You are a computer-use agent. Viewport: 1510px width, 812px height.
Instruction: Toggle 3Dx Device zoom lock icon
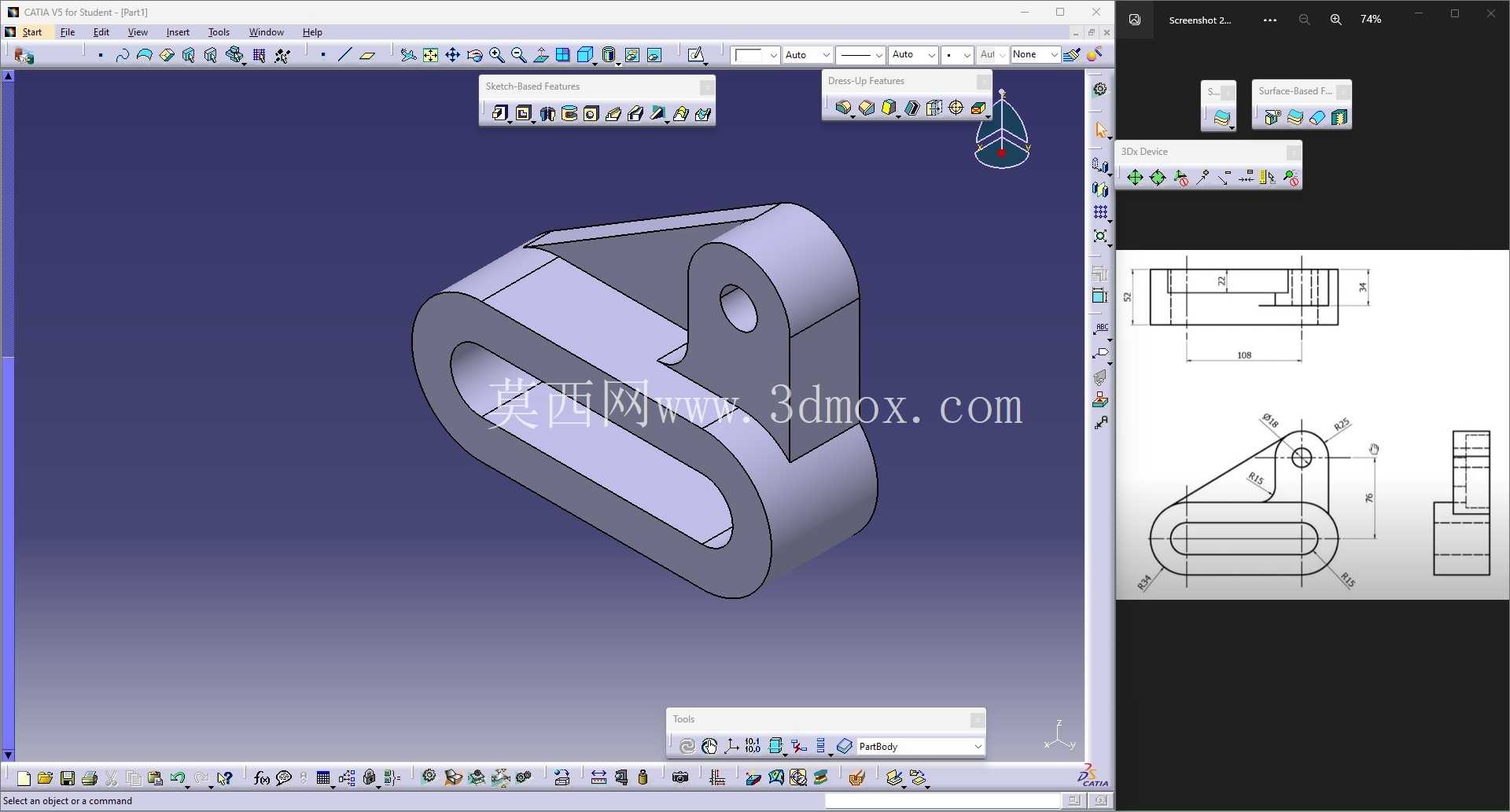click(1291, 178)
